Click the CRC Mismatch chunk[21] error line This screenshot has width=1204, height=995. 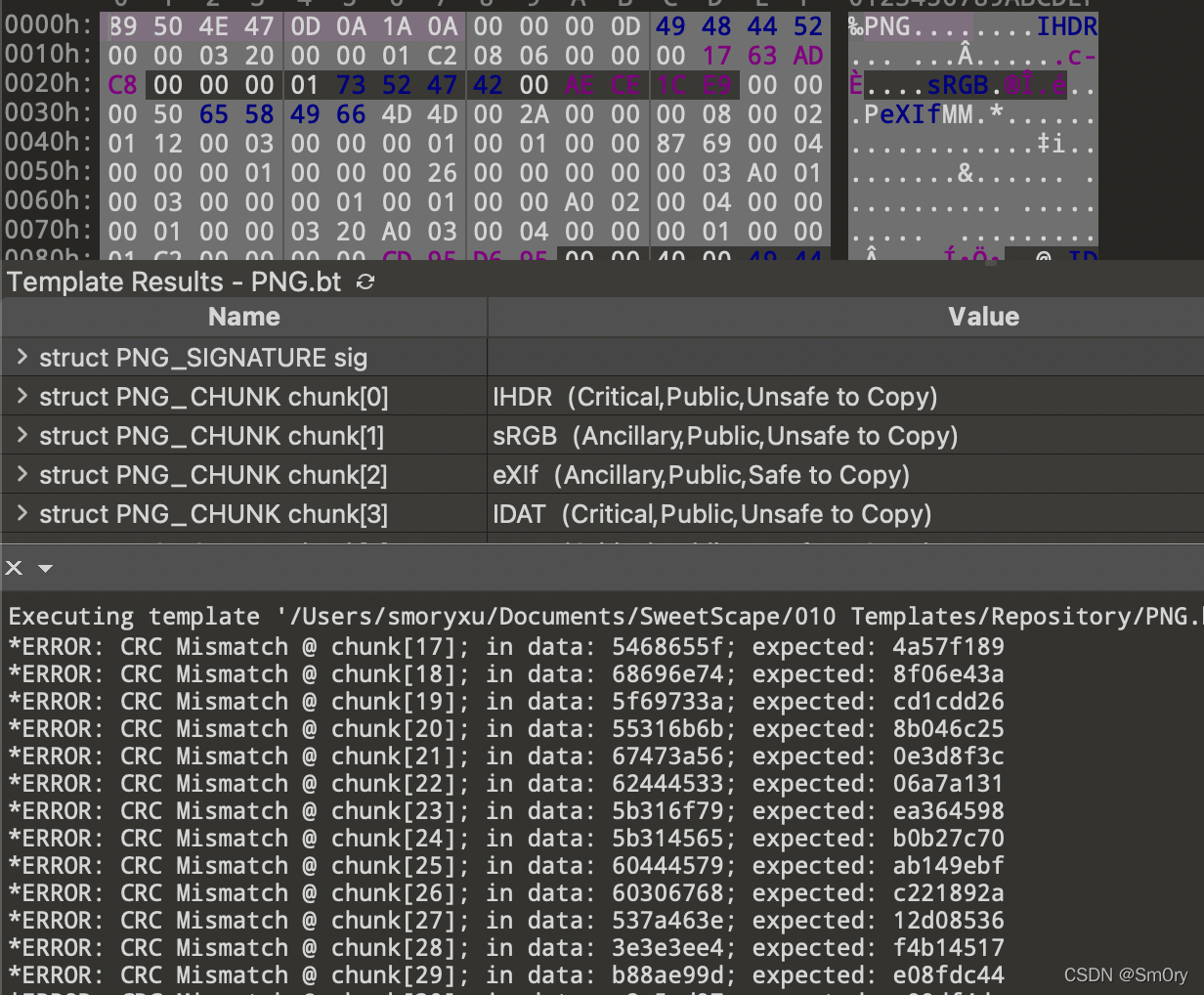click(506, 757)
